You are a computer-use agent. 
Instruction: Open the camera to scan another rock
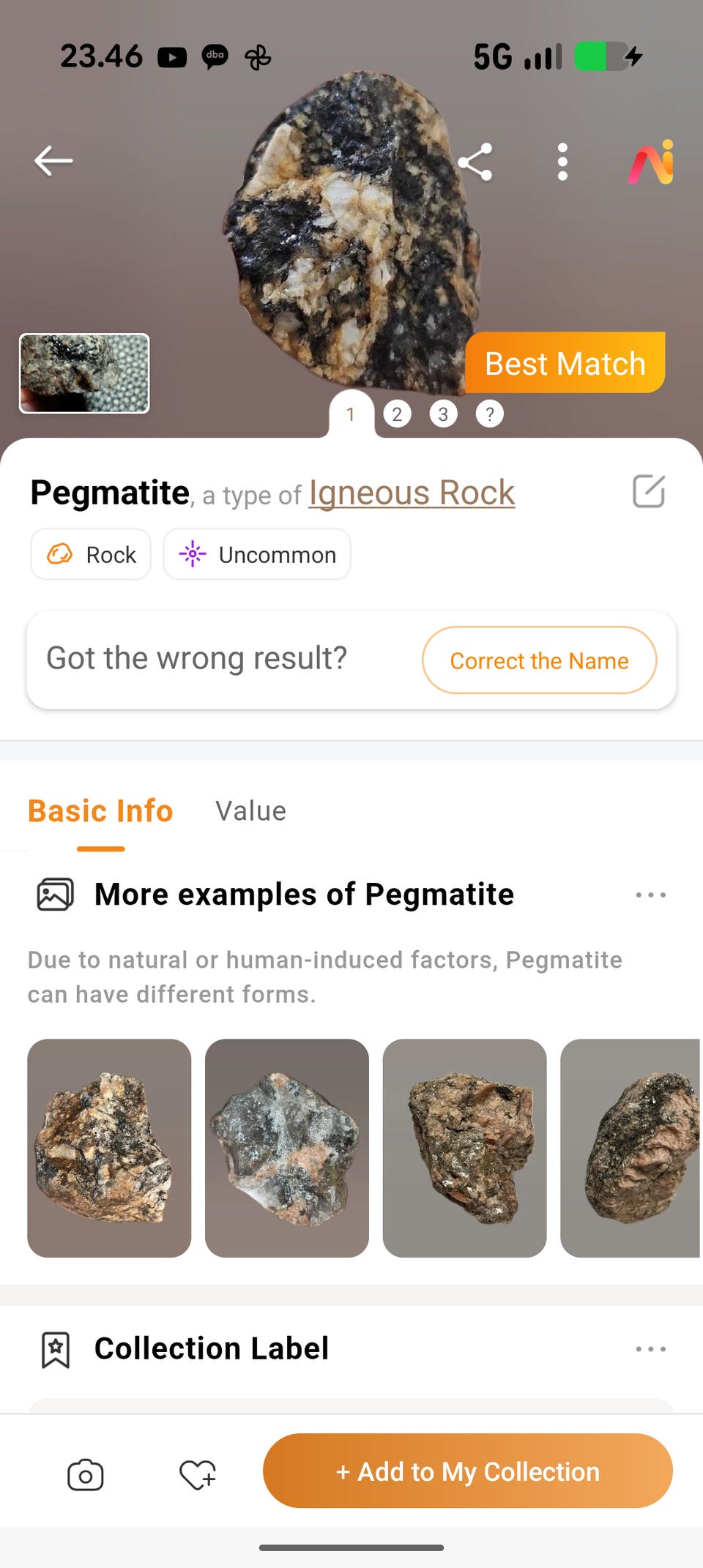(x=86, y=1474)
